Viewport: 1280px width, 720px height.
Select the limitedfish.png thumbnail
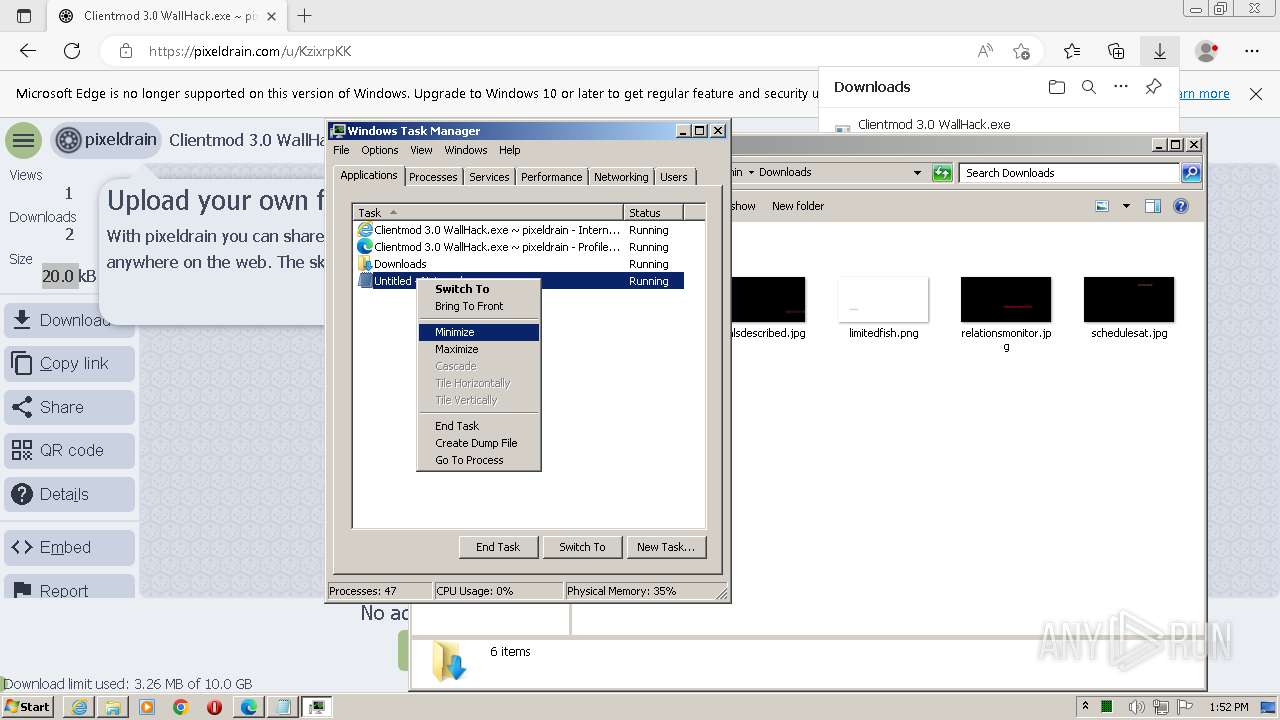(884, 300)
